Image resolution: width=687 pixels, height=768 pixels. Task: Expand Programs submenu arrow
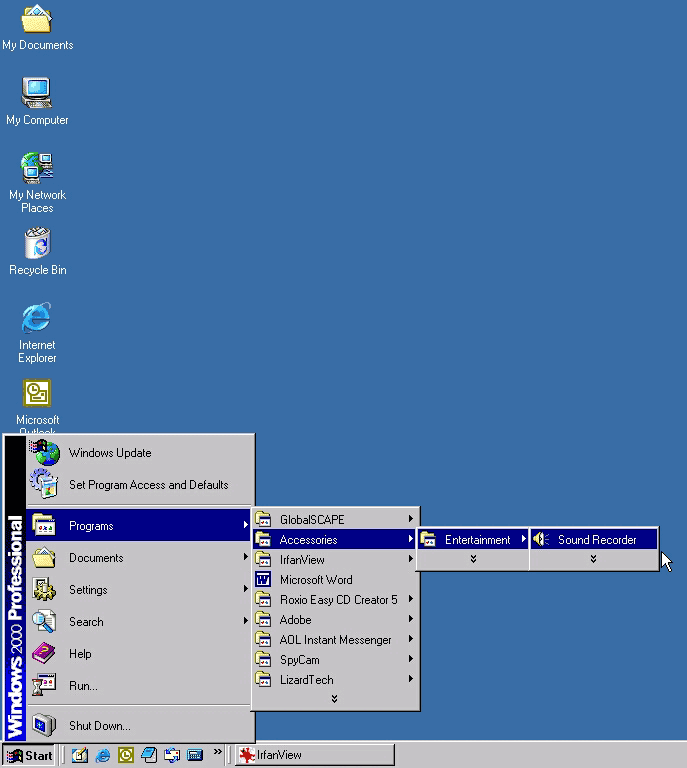pos(245,525)
